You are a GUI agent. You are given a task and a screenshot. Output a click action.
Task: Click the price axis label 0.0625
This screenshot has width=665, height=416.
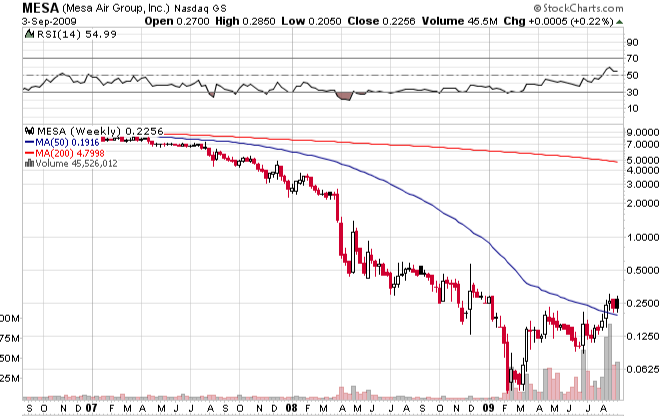(643, 369)
